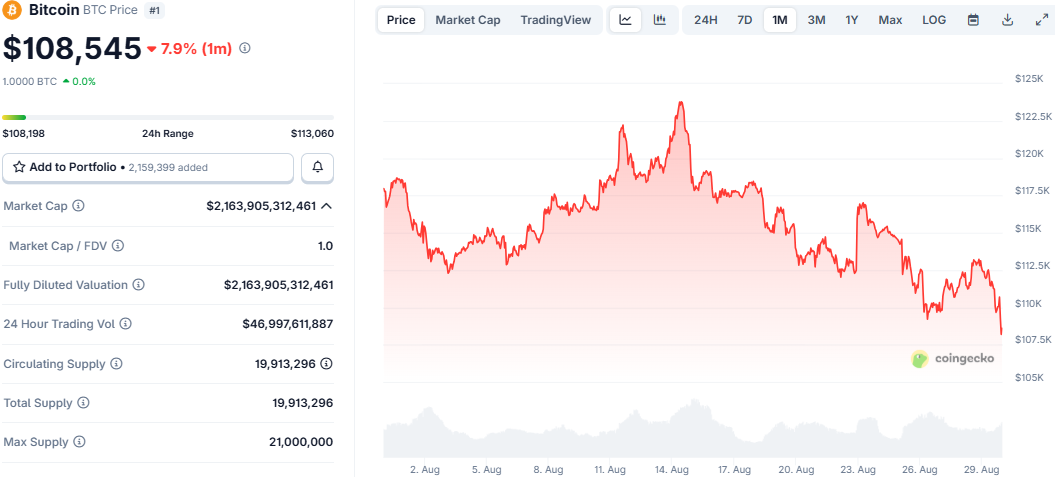The width and height of the screenshot is (1055, 477).
Task: Select the Price chart tab
Action: (401, 20)
